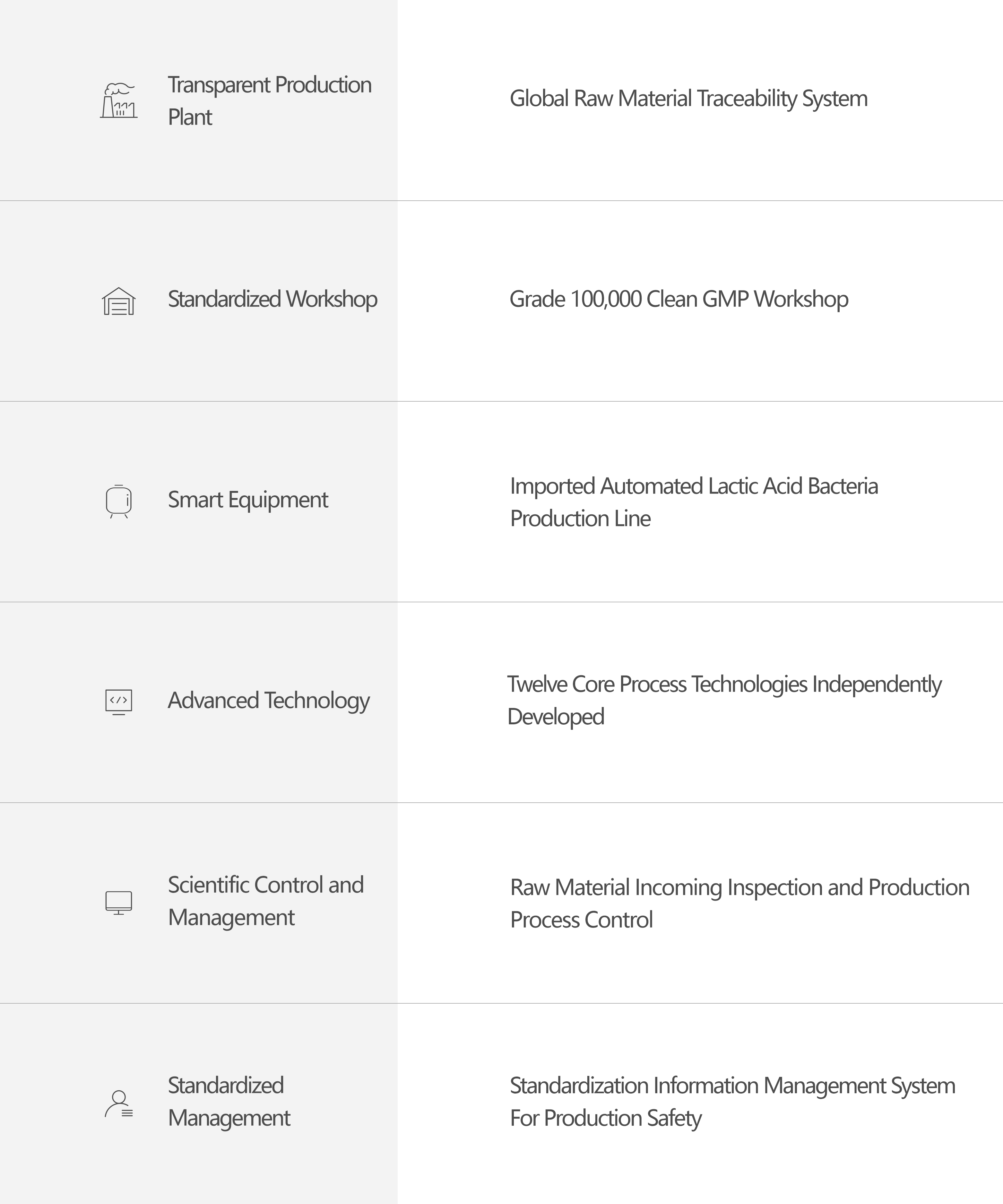Viewport: 1003px width, 1204px height.
Task: Click the factory icon beside Transparent Production Plant
Action: [x=119, y=100]
